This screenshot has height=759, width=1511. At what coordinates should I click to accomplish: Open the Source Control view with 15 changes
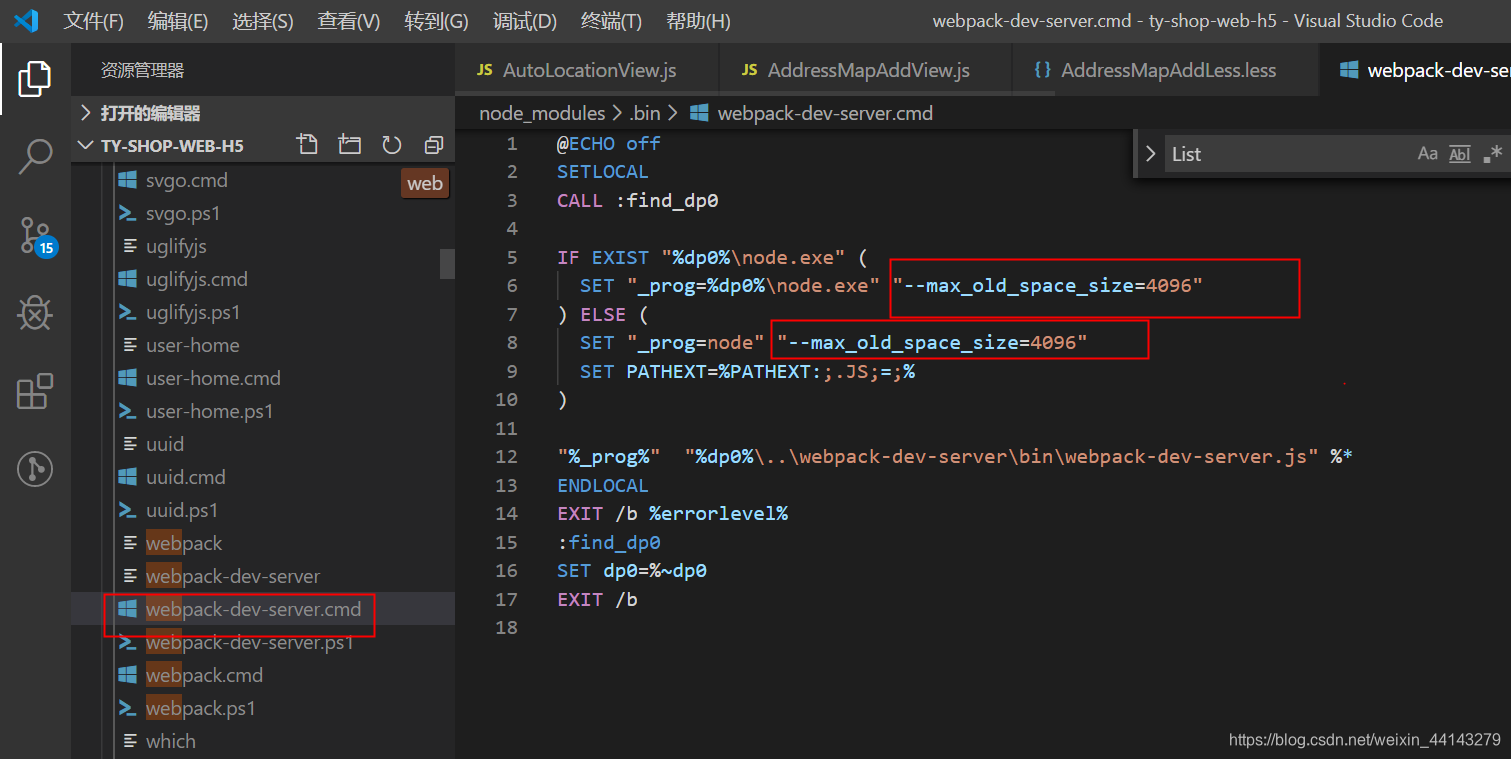click(x=35, y=236)
